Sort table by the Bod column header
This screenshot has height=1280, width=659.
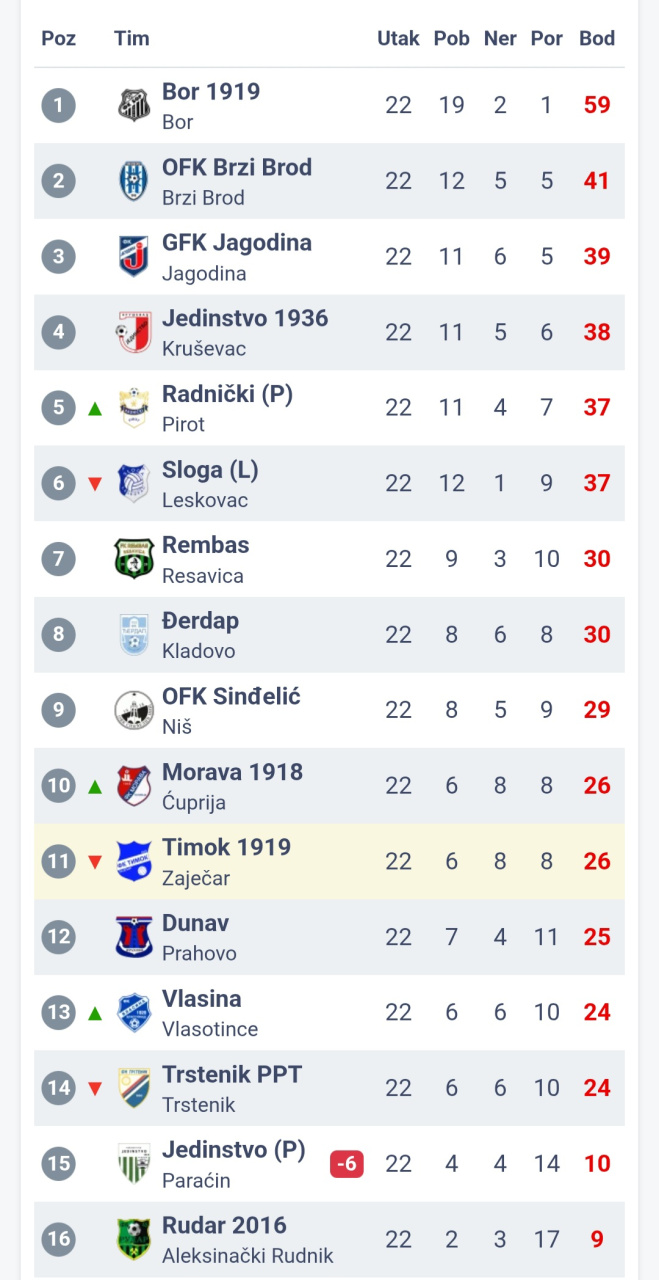[597, 38]
